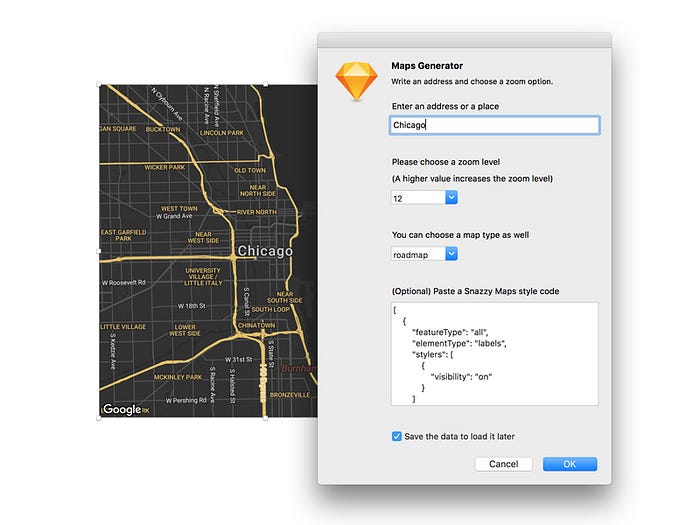Viewport: 700px width, 525px height.
Task: Click the W Grand Ave street label
Action: pos(174,216)
